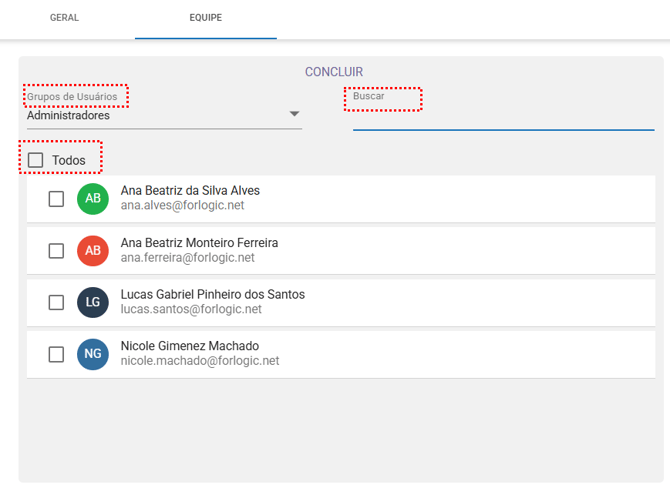The image size is (670, 498).
Task: Select the EQUIPE tab
Action: (205, 18)
